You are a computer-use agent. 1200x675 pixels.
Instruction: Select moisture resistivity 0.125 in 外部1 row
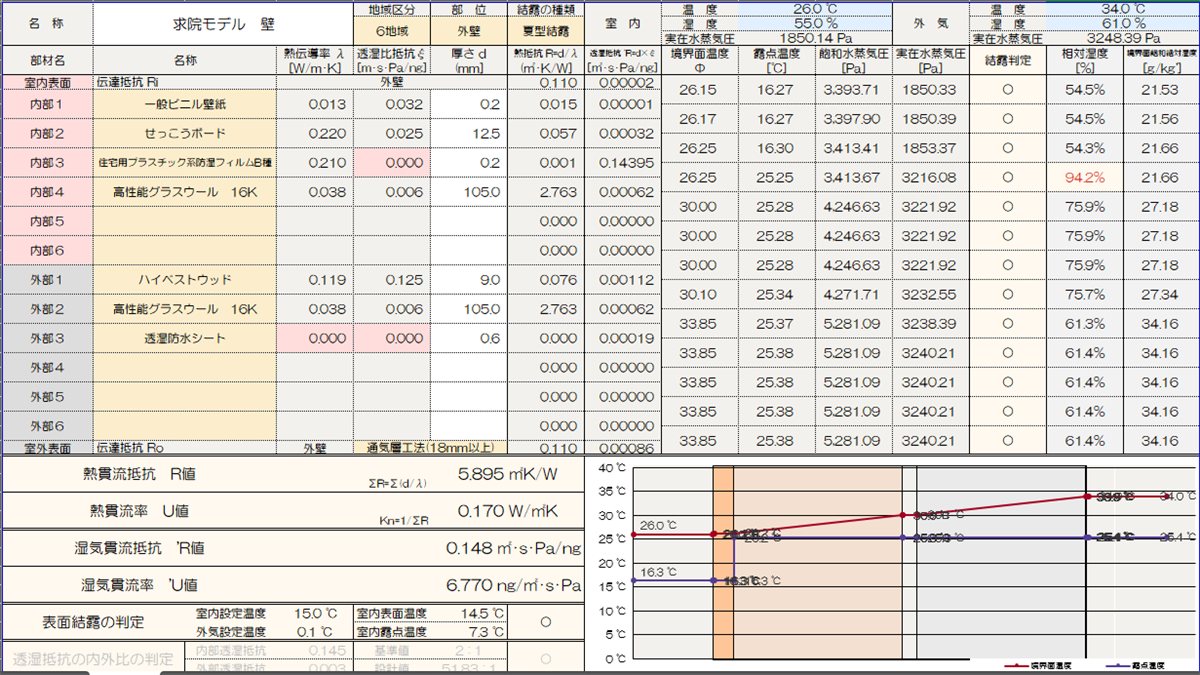[x=393, y=280]
